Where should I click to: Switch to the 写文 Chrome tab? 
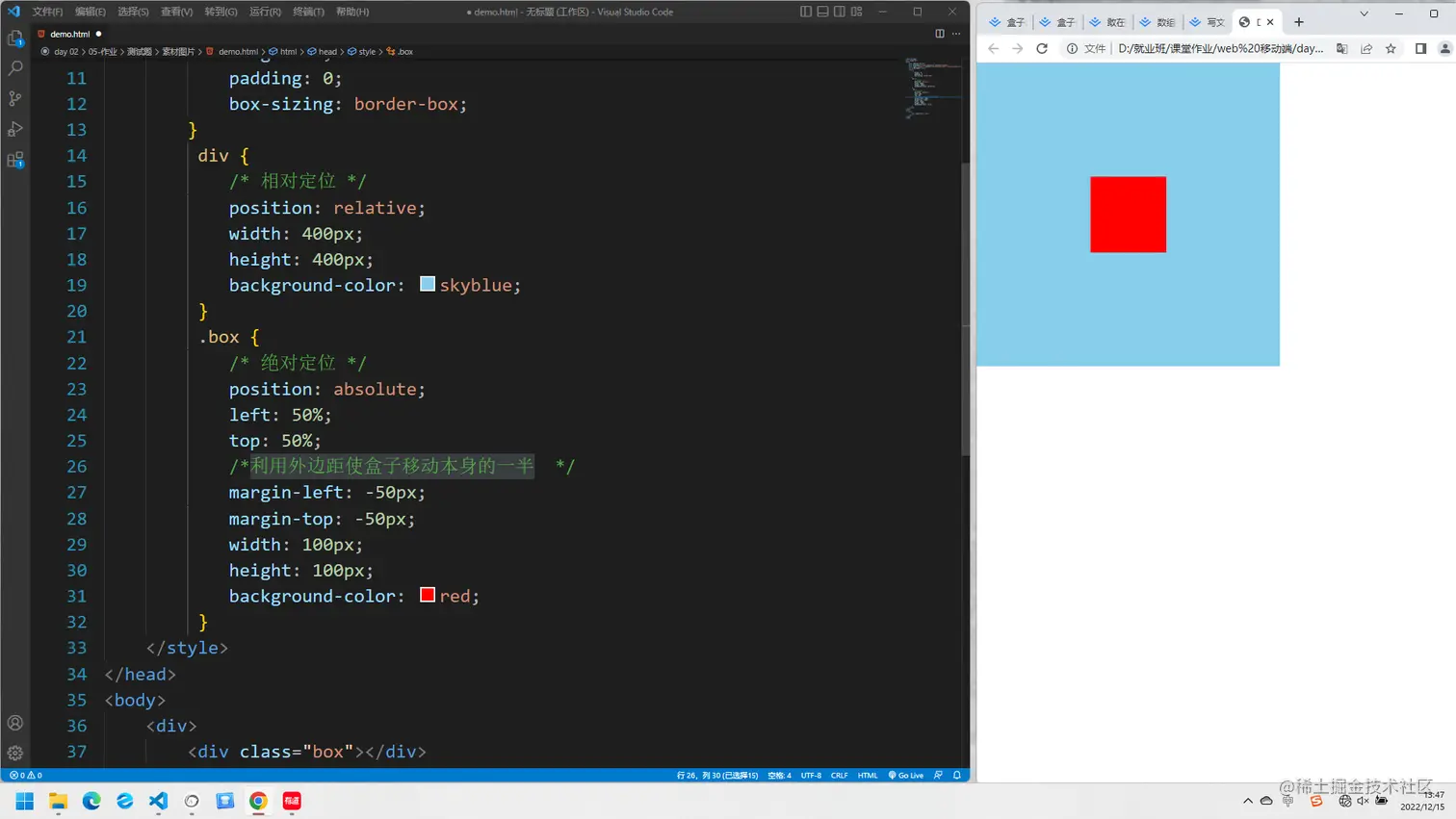point(1208,22)
